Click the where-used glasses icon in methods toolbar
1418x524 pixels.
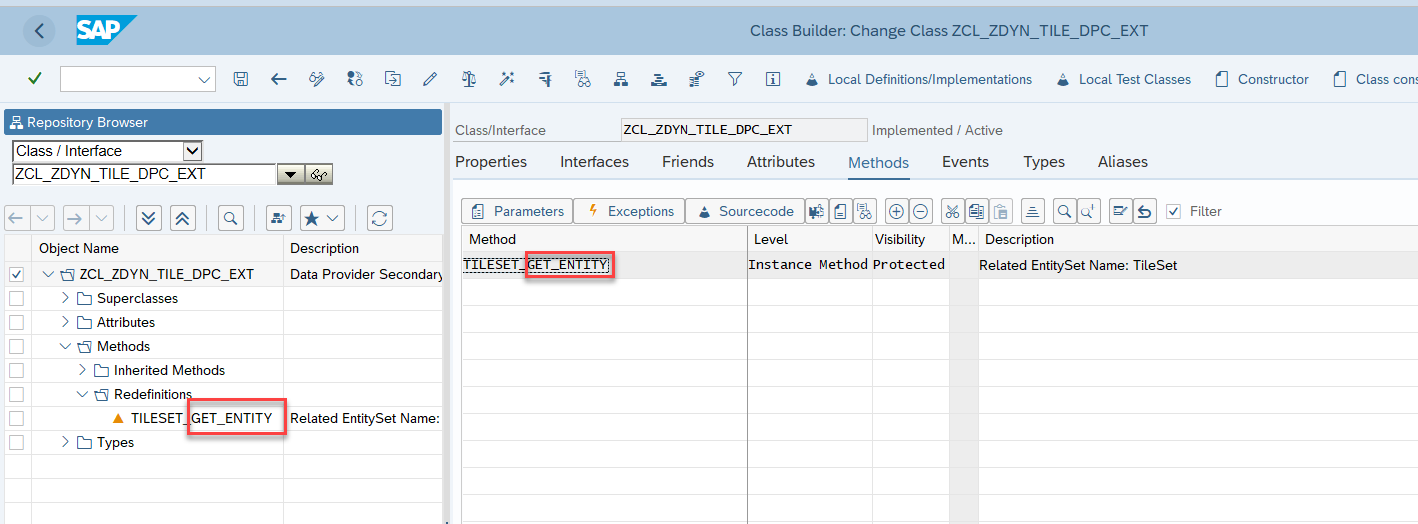[865, 211]
